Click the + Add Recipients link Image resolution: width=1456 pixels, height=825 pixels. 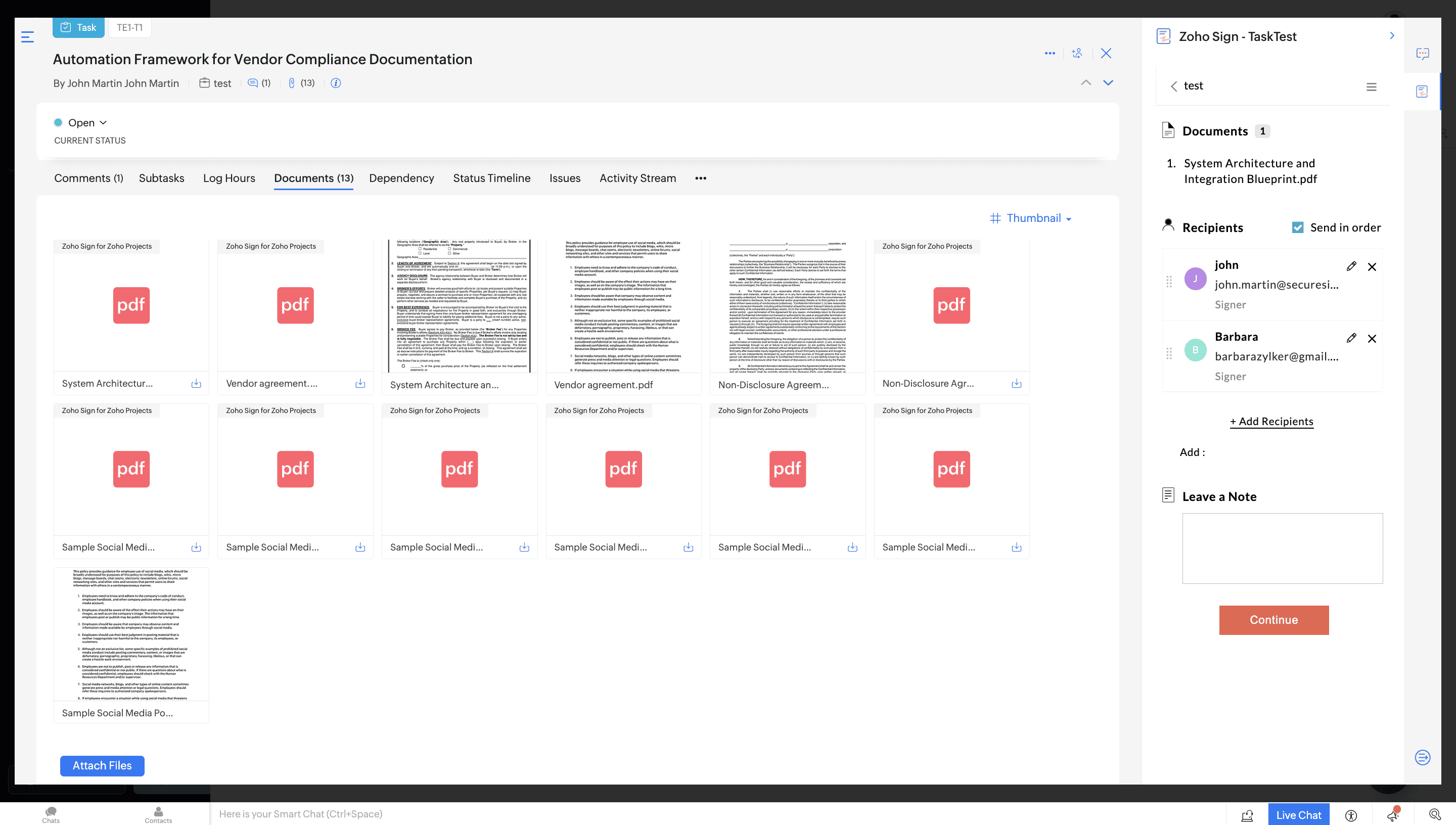tap(1271, 421)
